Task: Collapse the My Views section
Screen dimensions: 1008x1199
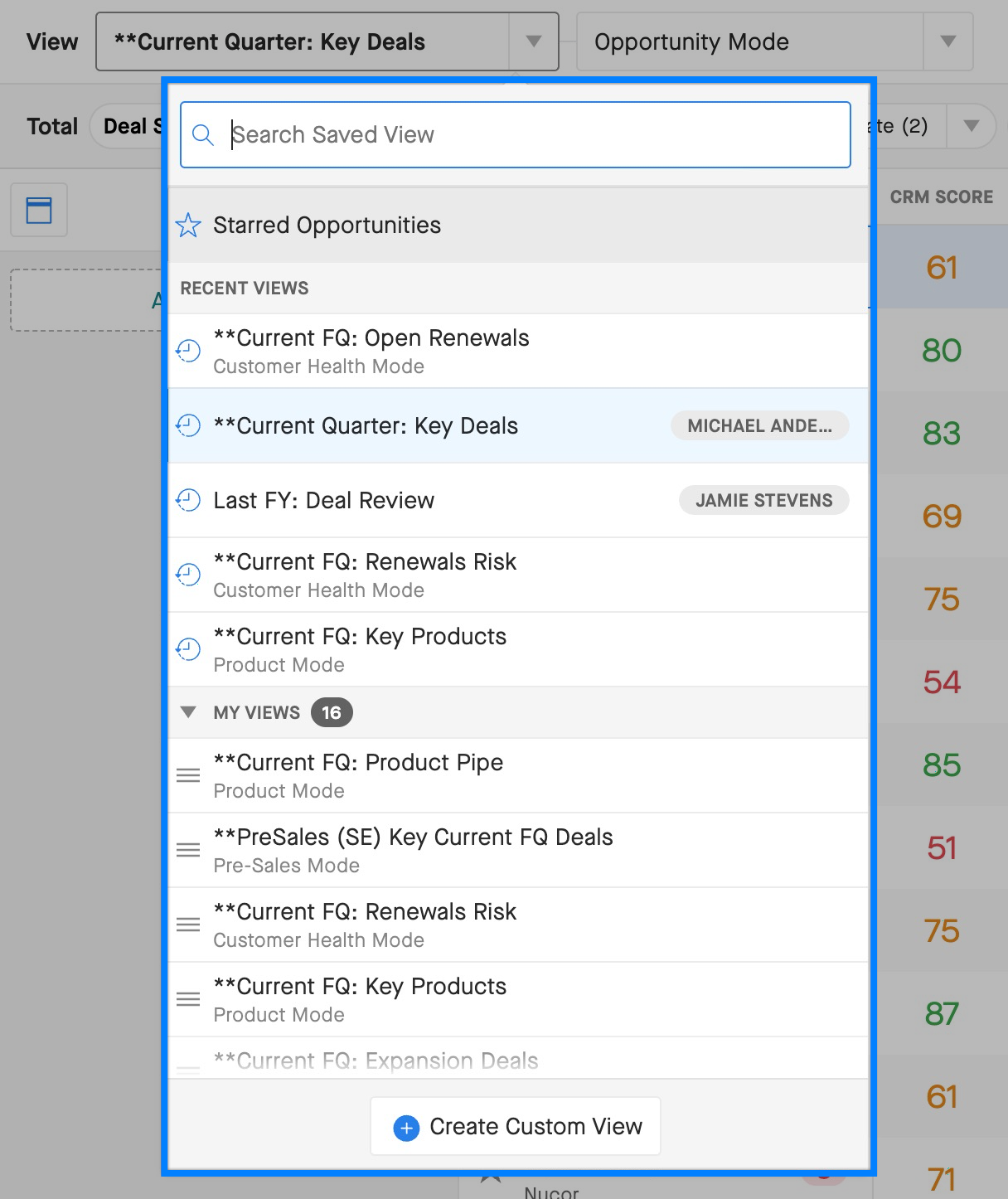Action: [x=188, y=712]
